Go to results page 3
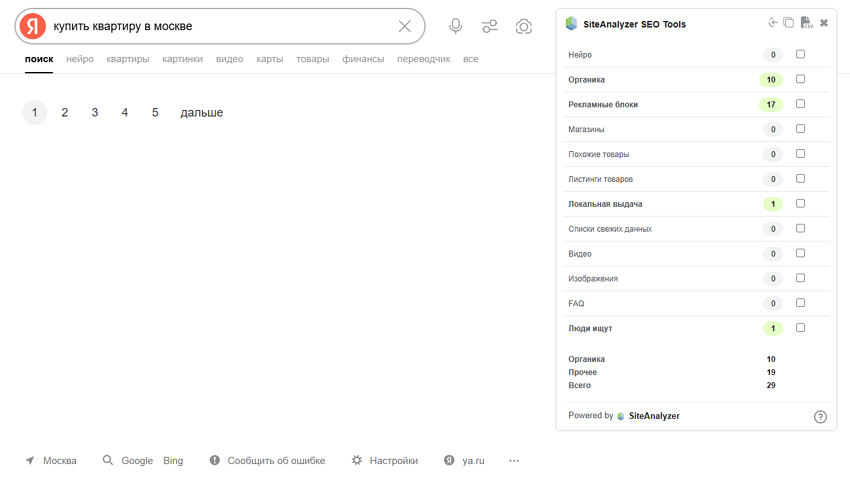The height and width of the screenshot is (485, 850). pyautogui.click(x=95, y=113)
